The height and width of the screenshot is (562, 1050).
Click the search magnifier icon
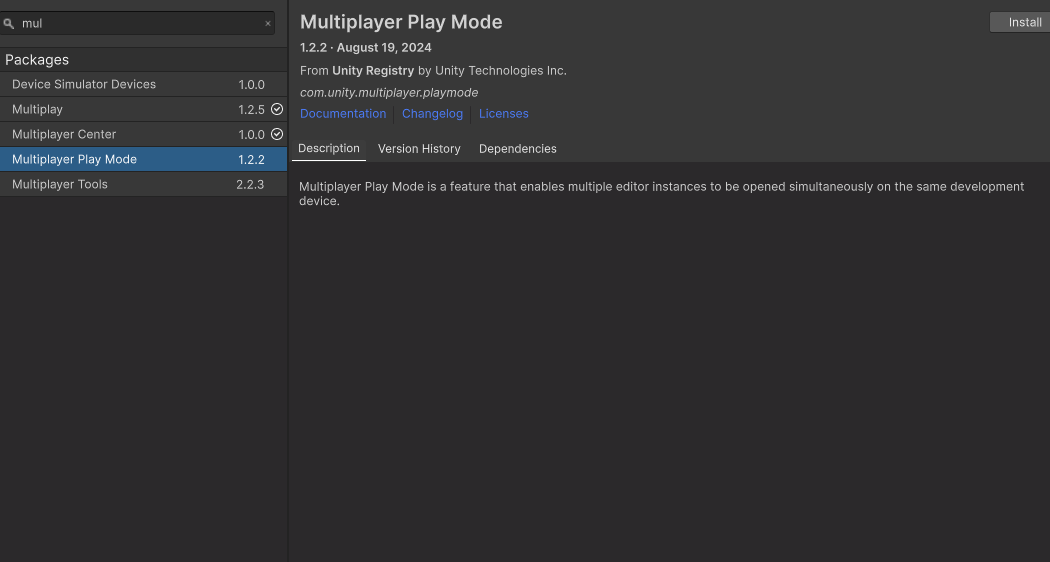click(x=9, y=23)
